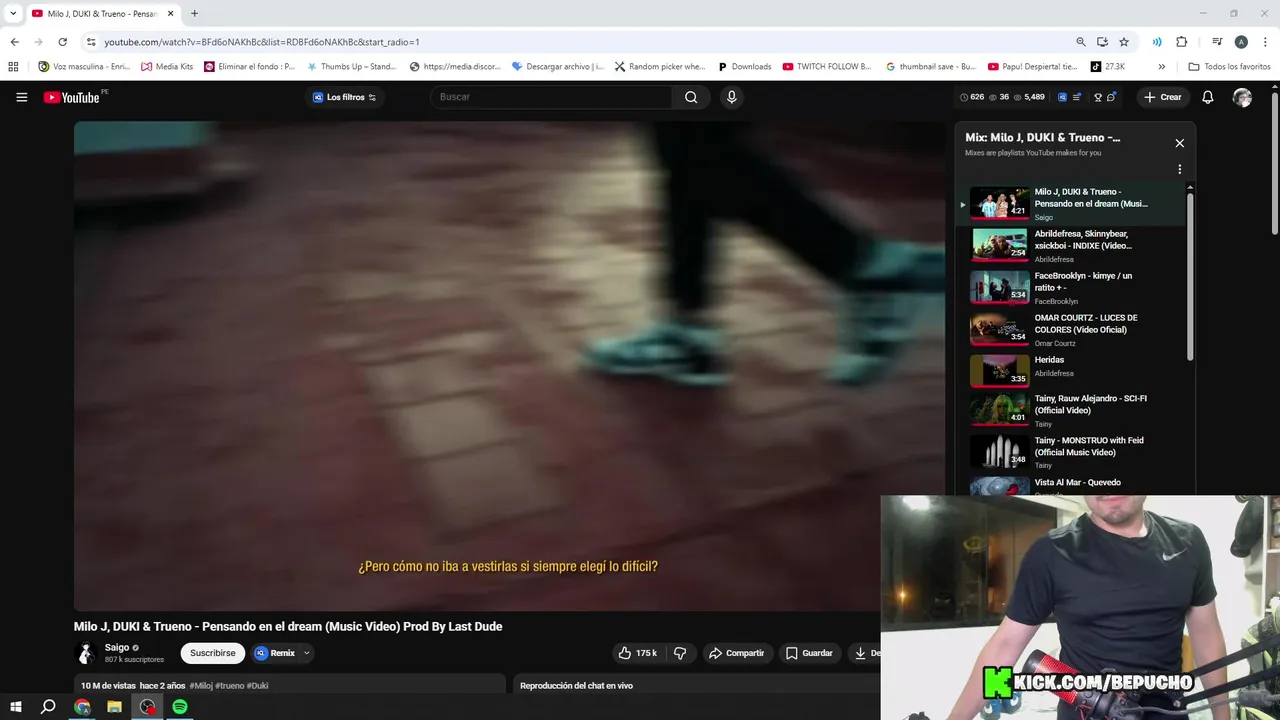Go back in browser history

(14, 42)
